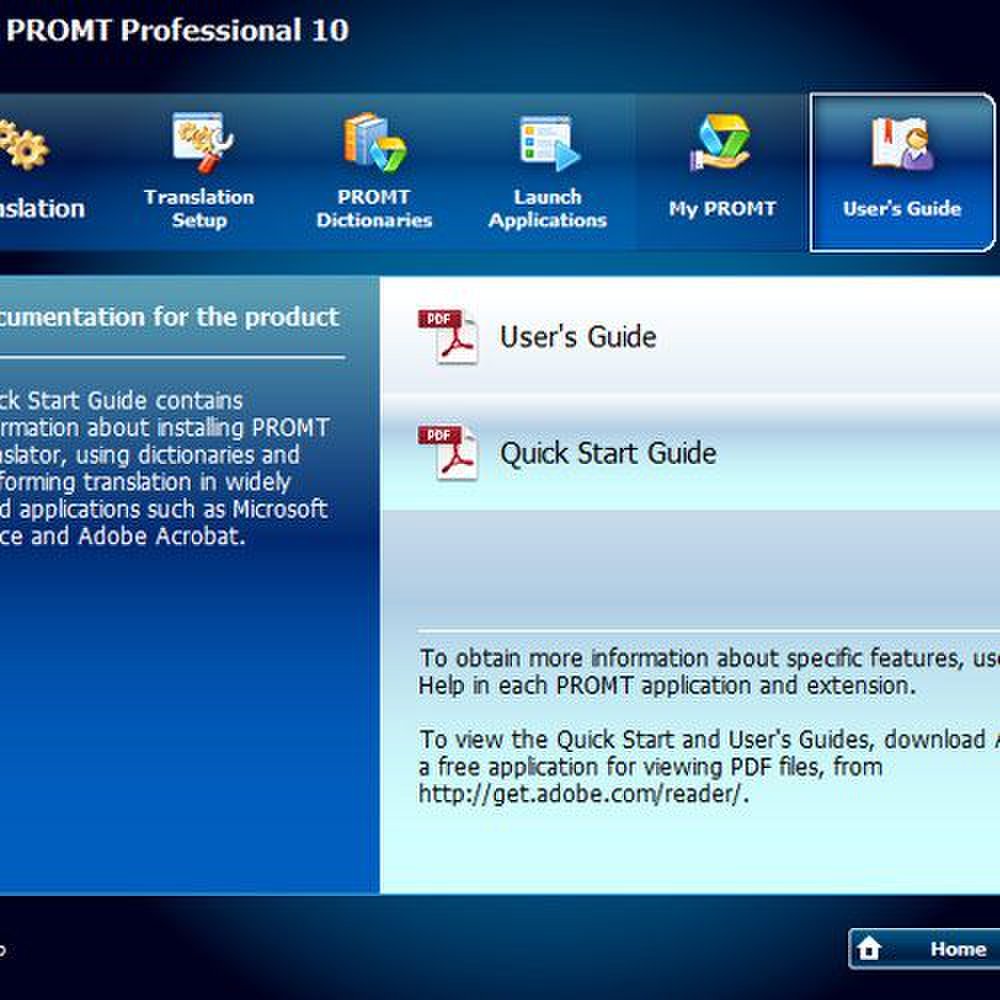Open the Translation tab label

coord(42,209)
